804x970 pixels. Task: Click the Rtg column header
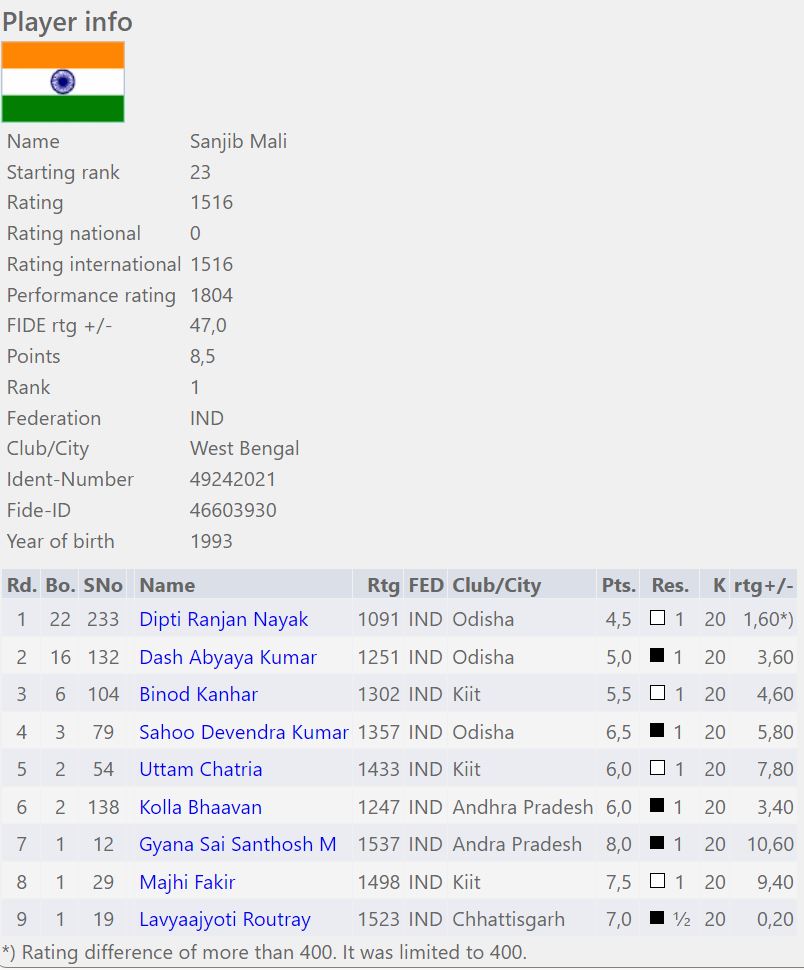coord(383,585)
